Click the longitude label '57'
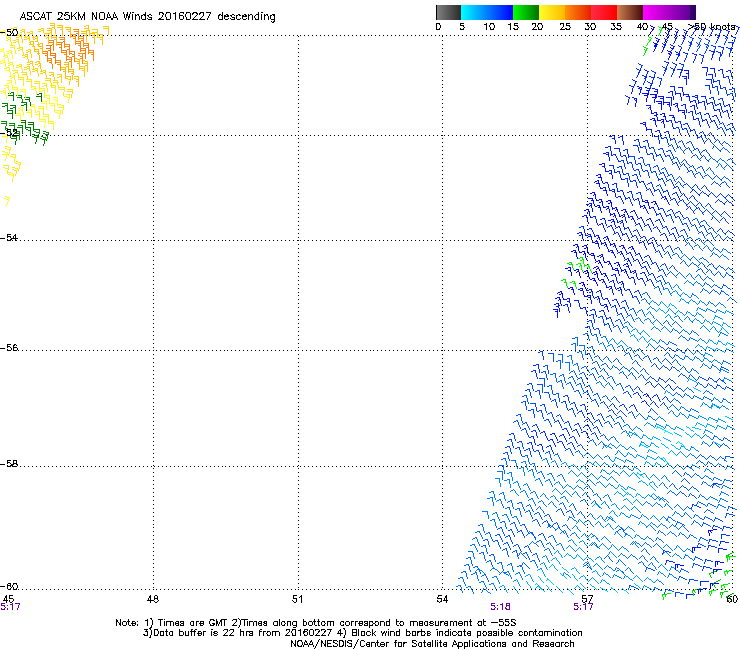740x650 pixels. pos(587,599)
